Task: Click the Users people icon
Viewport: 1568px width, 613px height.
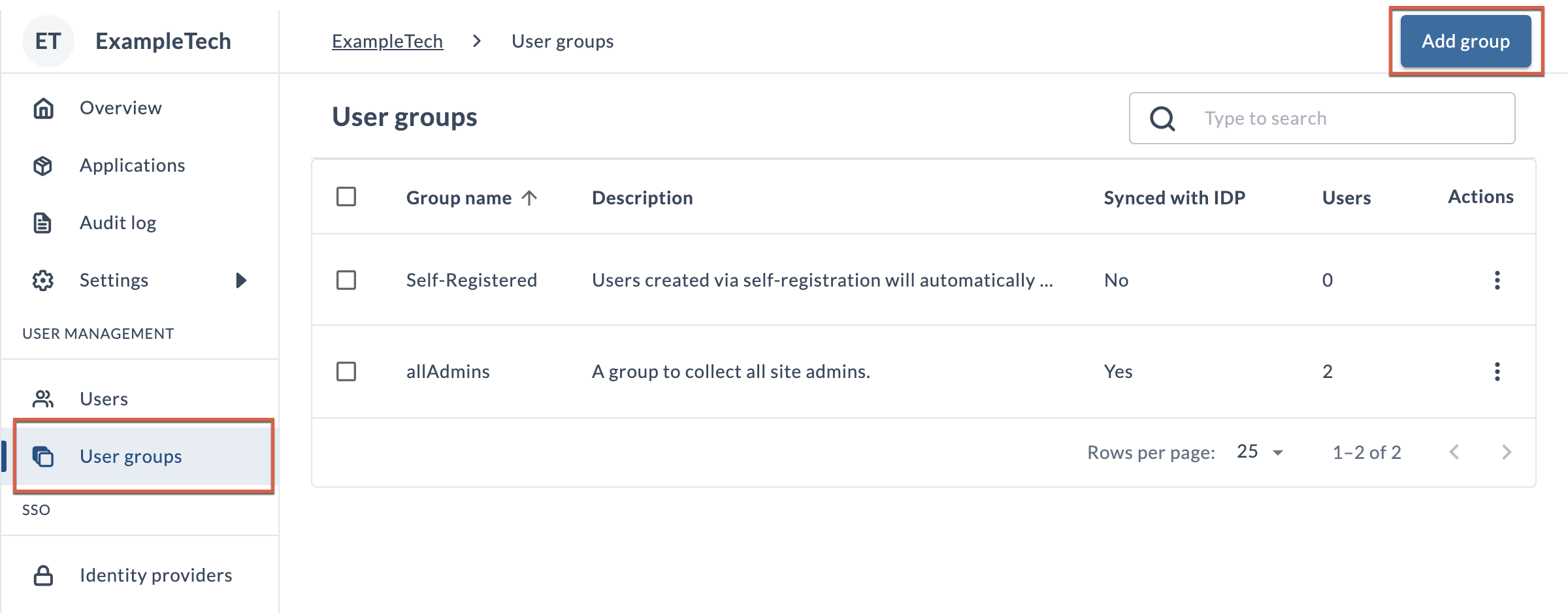Action: click(43, 399)
